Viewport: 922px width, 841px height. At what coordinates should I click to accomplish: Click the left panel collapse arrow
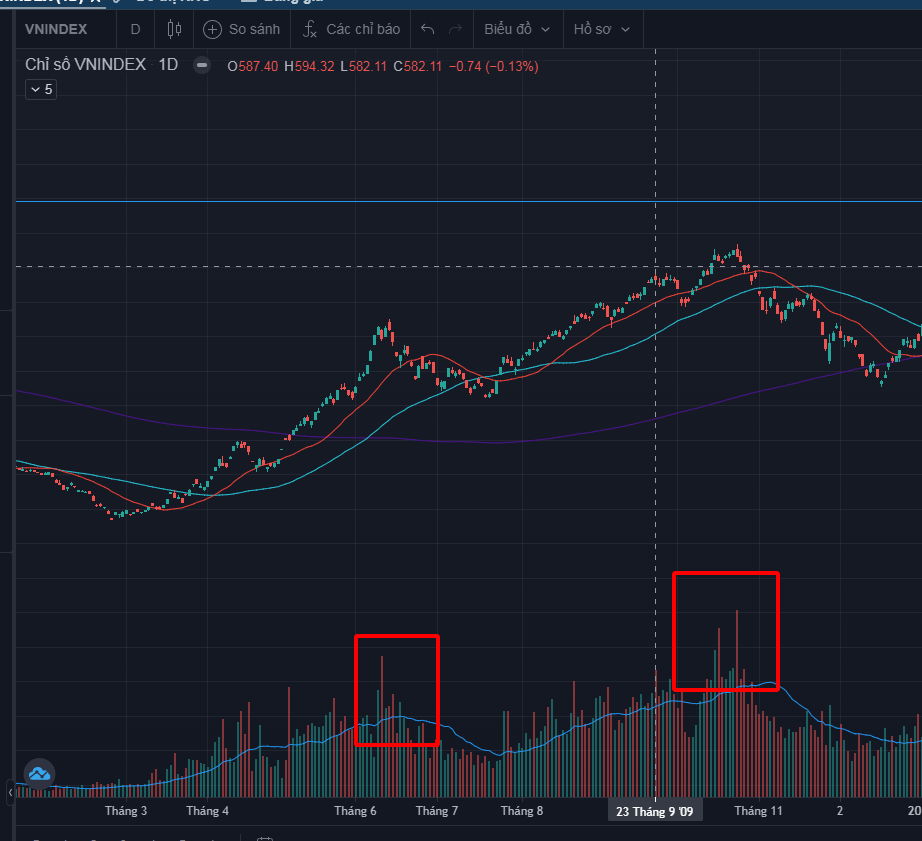[10, 793]
